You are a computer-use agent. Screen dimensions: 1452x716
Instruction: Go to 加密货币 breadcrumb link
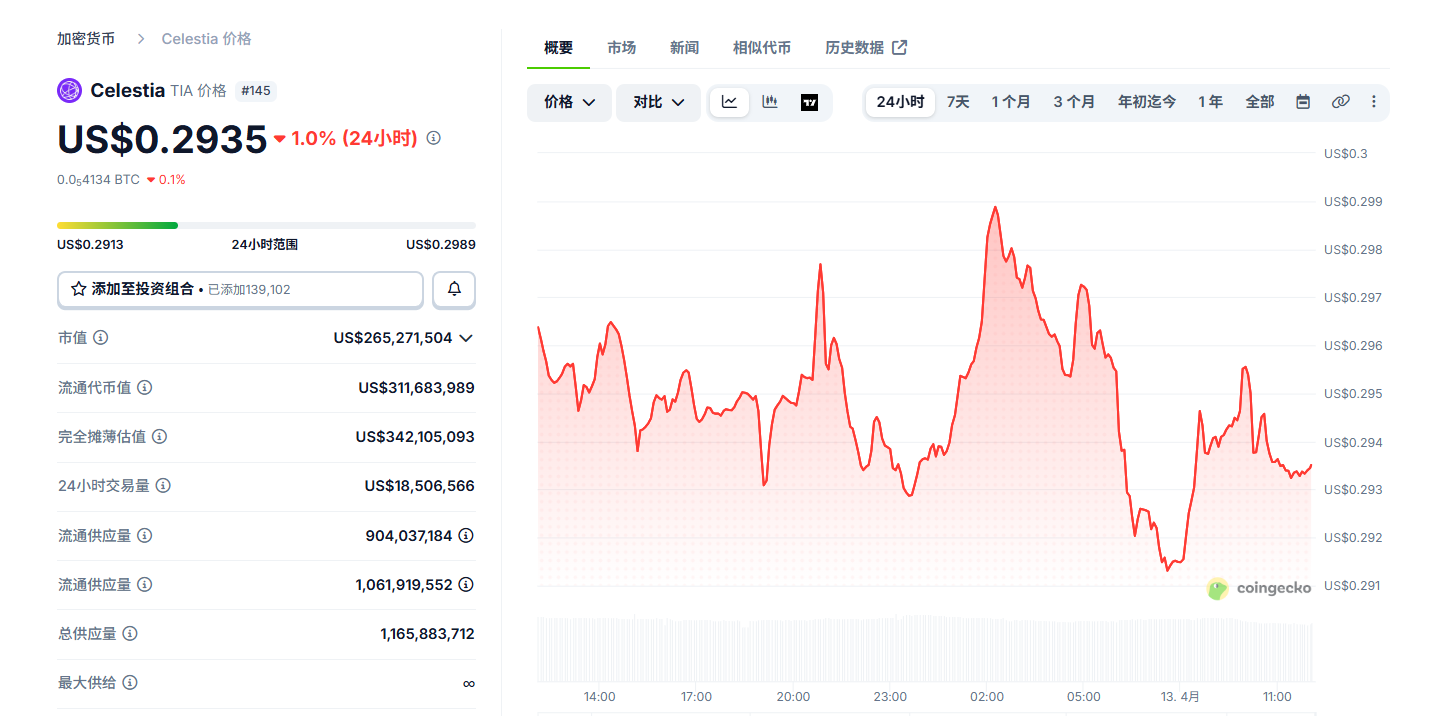[x=86, y=39]
